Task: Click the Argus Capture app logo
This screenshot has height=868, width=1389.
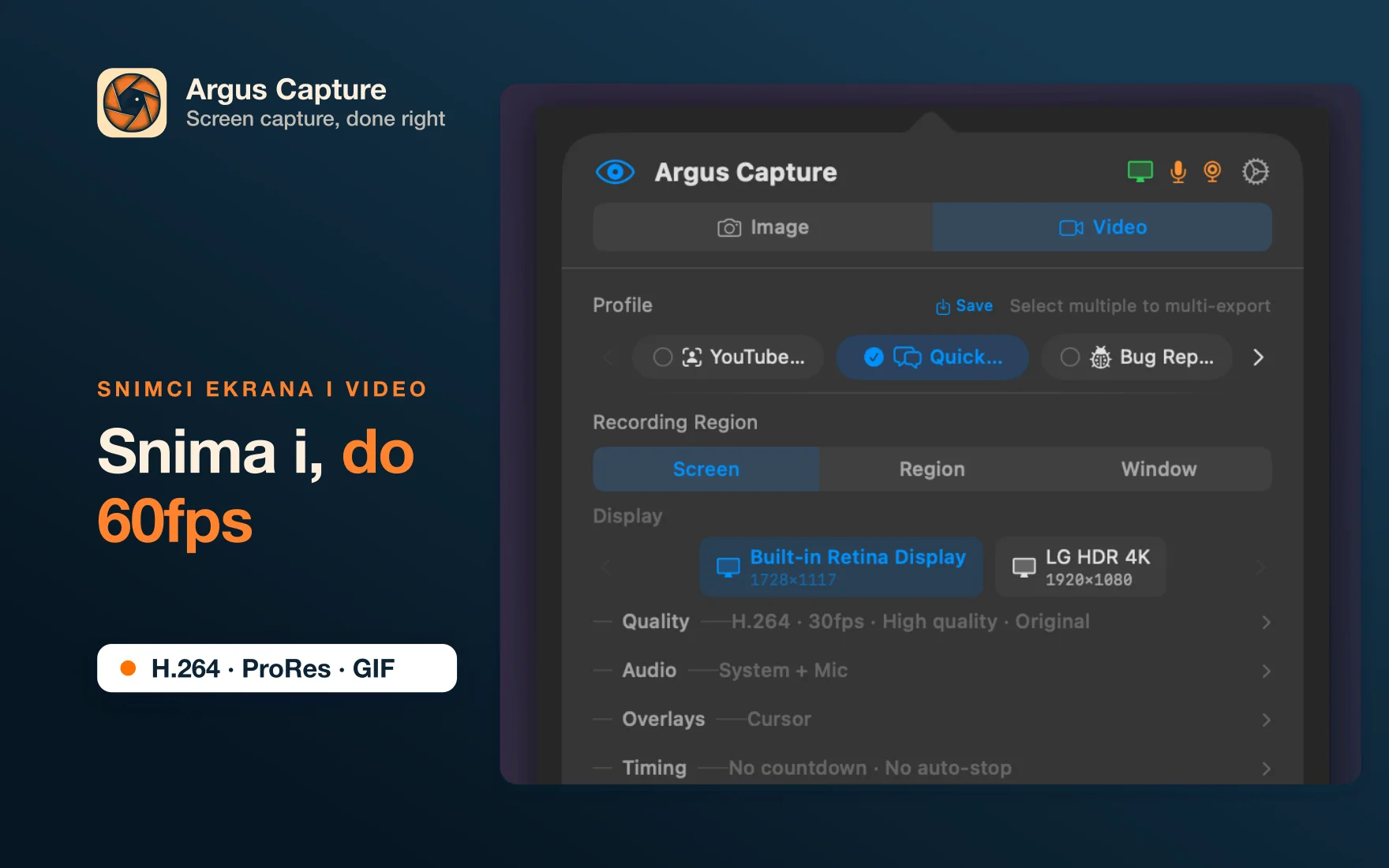Action: [x=132, y=103]
